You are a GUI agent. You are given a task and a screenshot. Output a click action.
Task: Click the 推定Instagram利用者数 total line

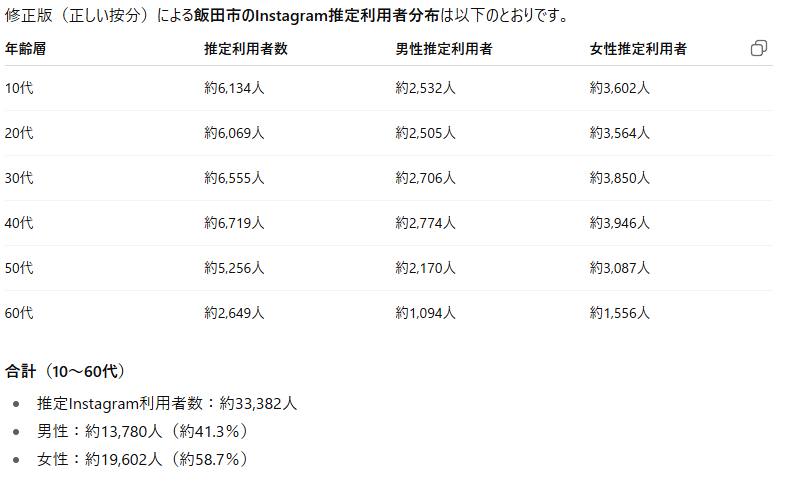tap(167, 404)
